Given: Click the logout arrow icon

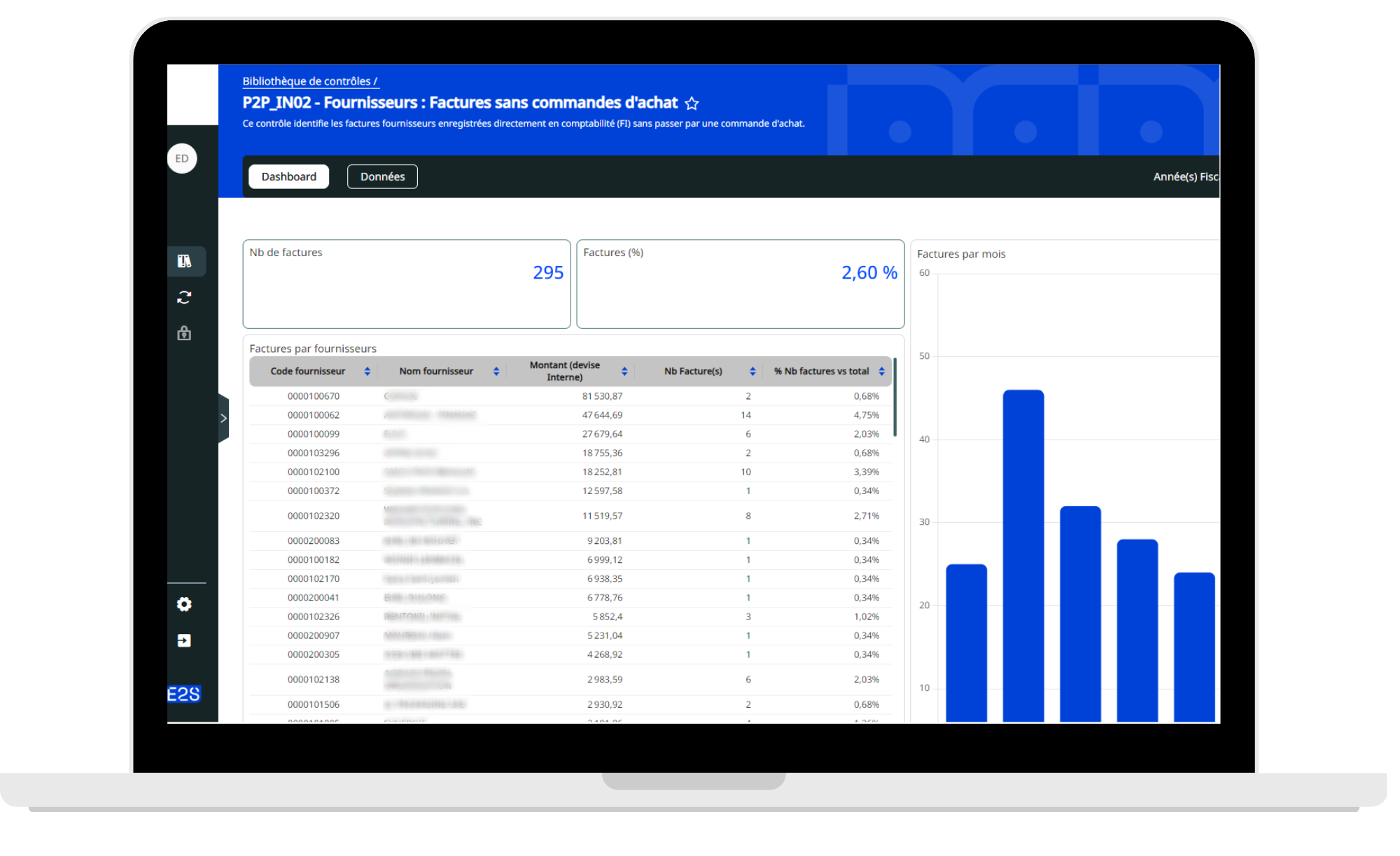Looking at the screenshot, I should pyautogui.click(x=184, y=640).
